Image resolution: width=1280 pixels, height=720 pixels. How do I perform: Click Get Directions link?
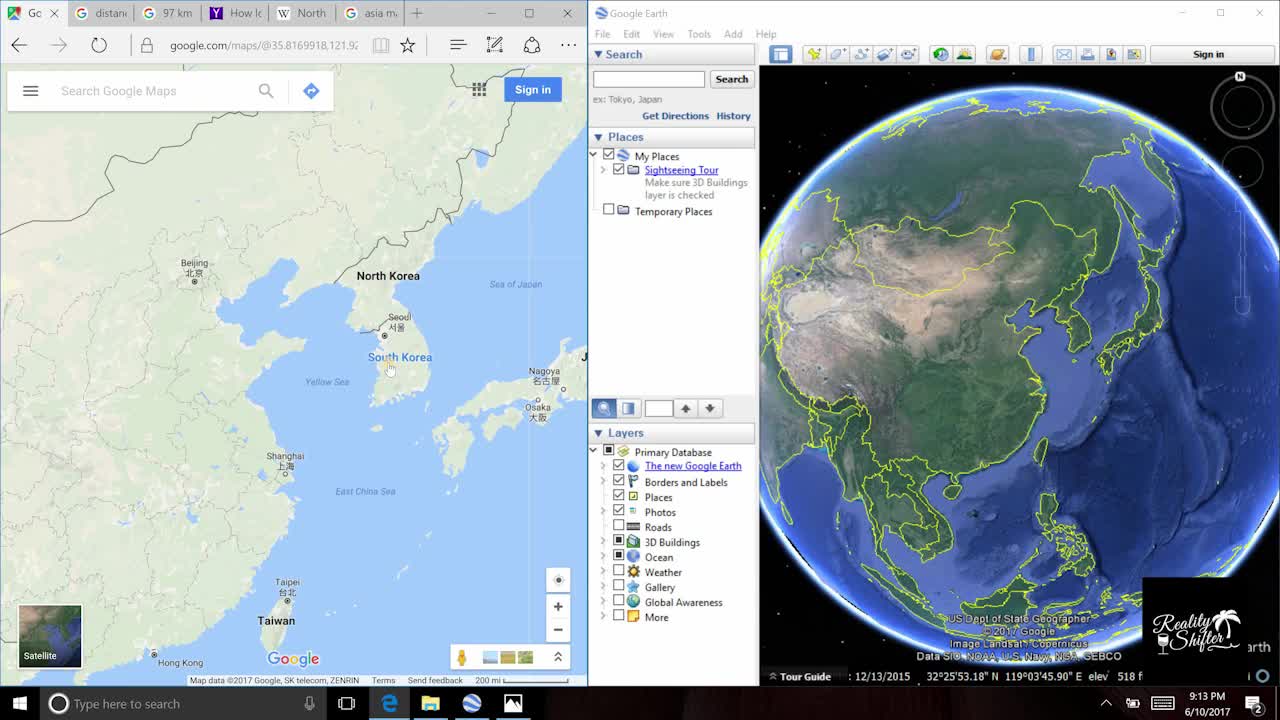coord(675,116)
